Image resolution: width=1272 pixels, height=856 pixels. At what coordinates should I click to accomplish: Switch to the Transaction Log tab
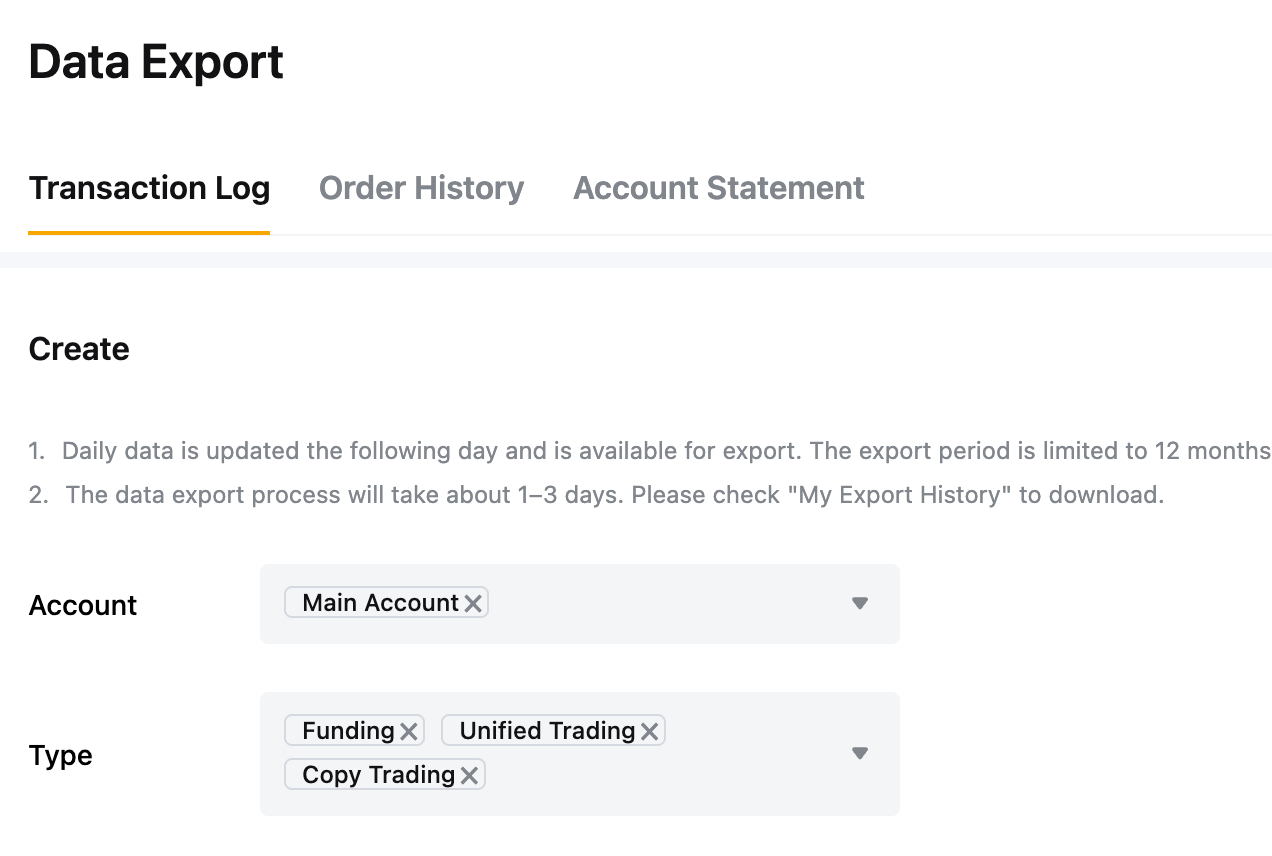tap(149, 188)
